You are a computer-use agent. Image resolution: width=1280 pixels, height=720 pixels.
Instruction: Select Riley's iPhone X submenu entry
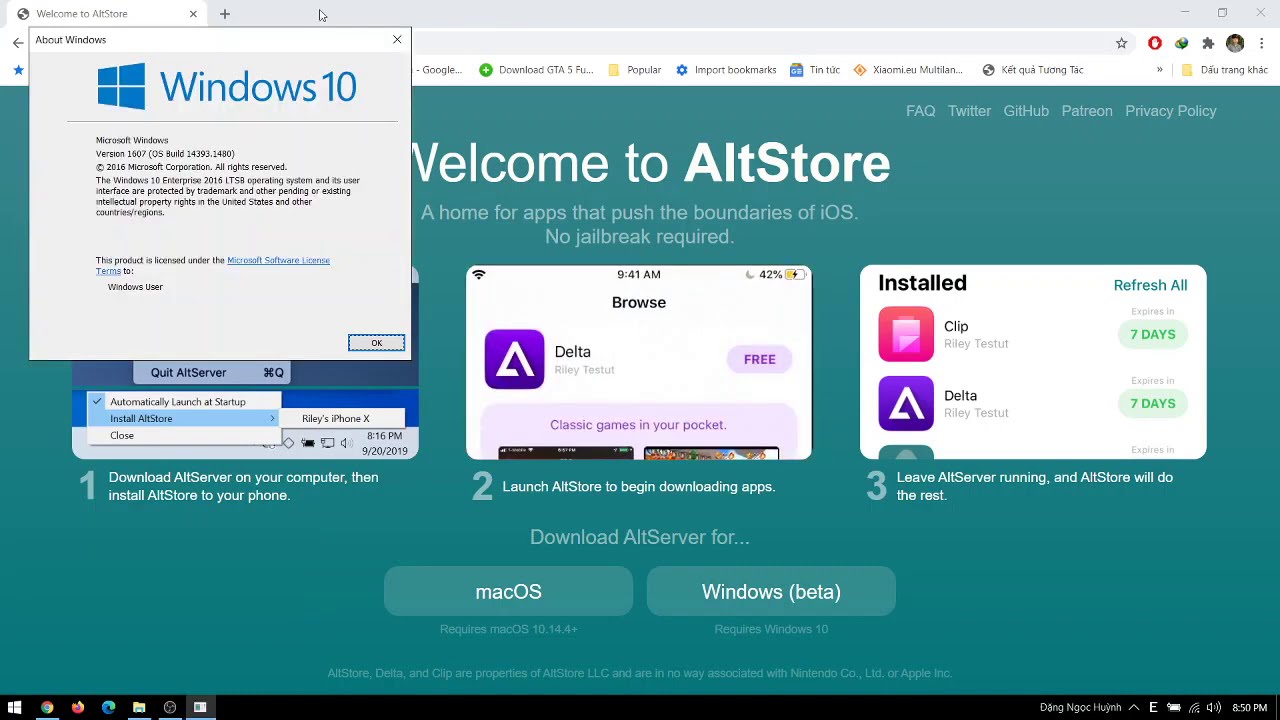340,419
